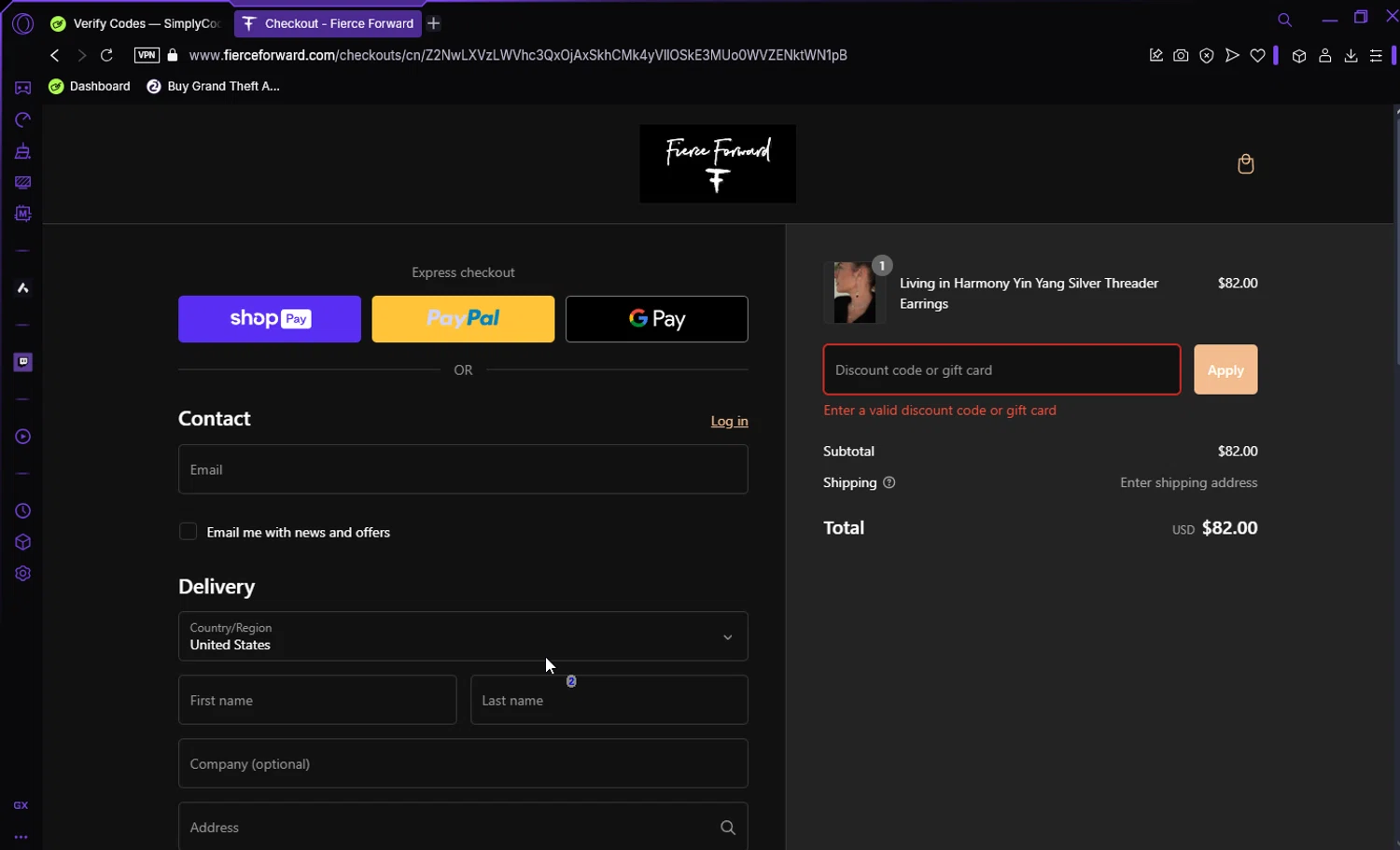Click the Shipping info question icon
Screen dimensions: 1400x850
click(889, 482)
